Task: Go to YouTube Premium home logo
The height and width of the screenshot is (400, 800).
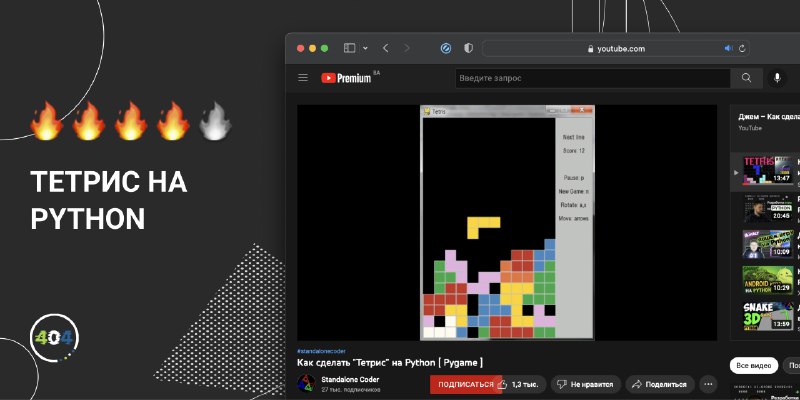Action: 346,78
